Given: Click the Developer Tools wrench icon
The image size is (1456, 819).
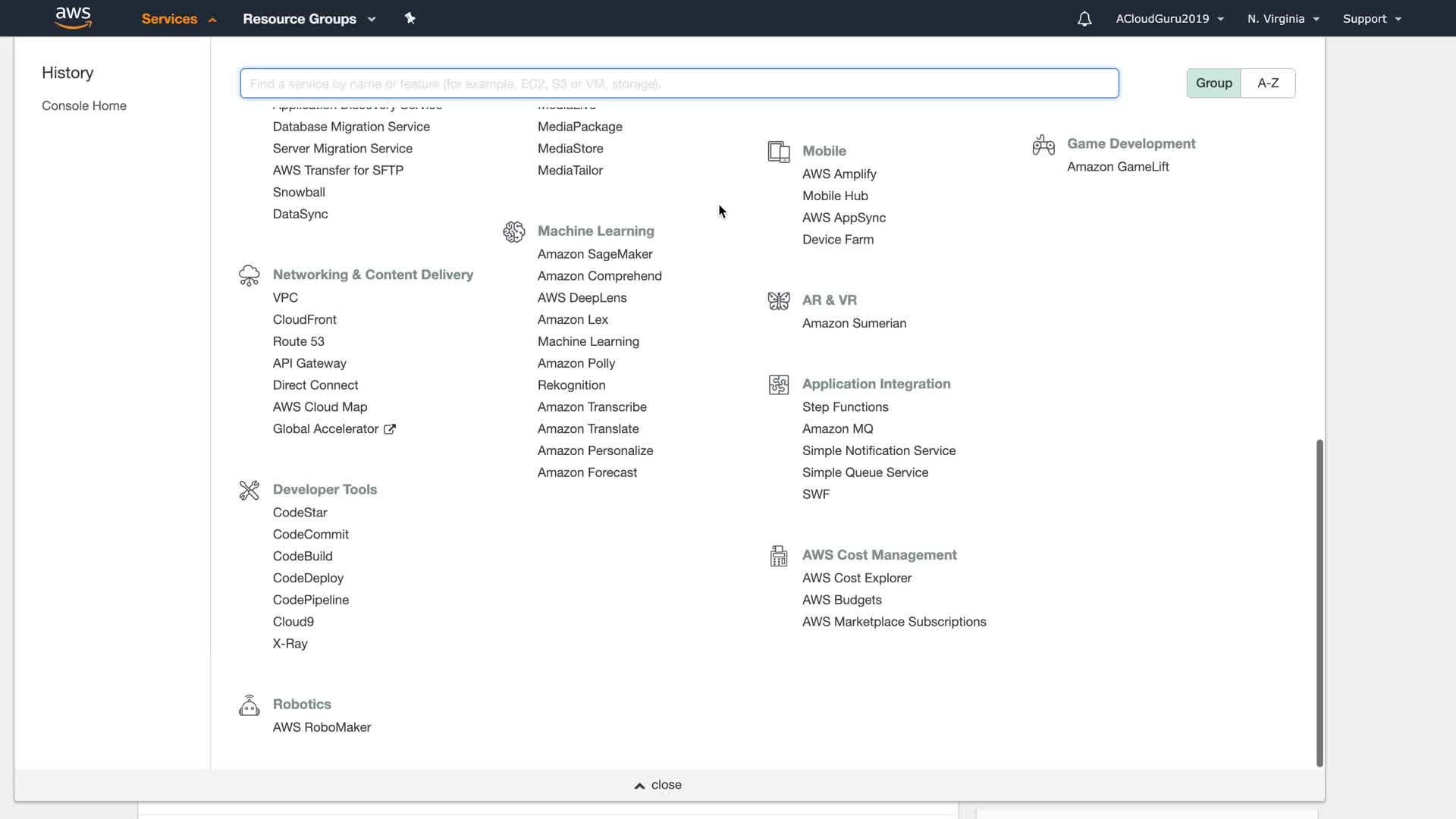Looking at the screenshot, I should [x=249, y=490].
